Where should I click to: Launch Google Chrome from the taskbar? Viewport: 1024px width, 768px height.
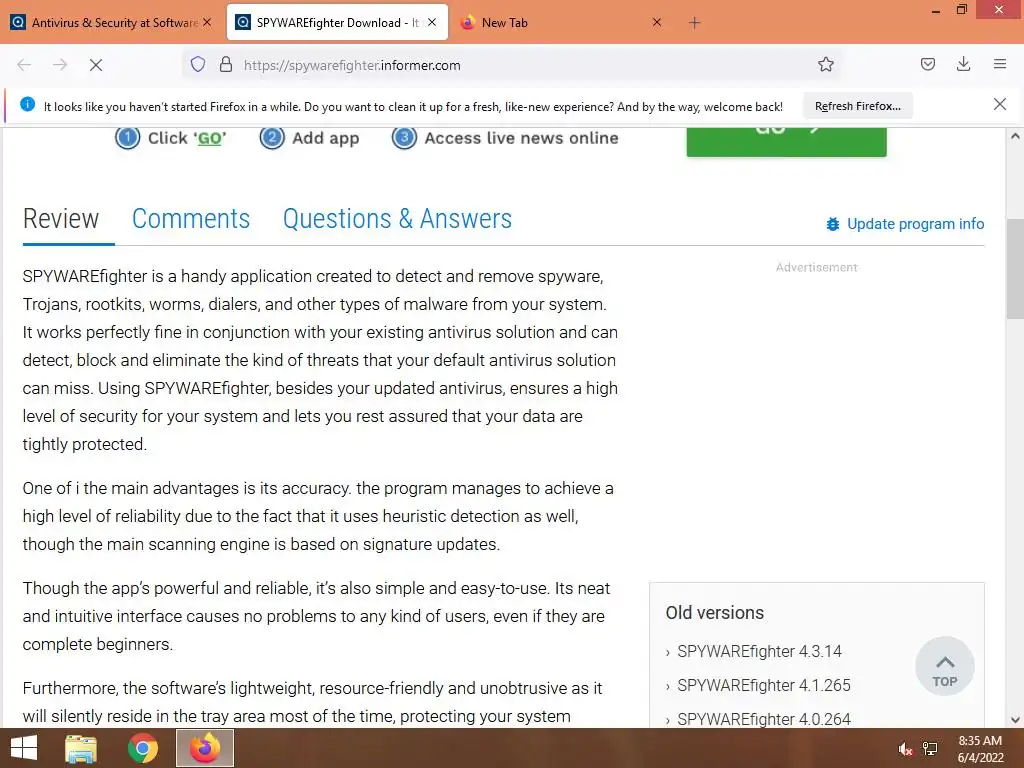[142, 748]
